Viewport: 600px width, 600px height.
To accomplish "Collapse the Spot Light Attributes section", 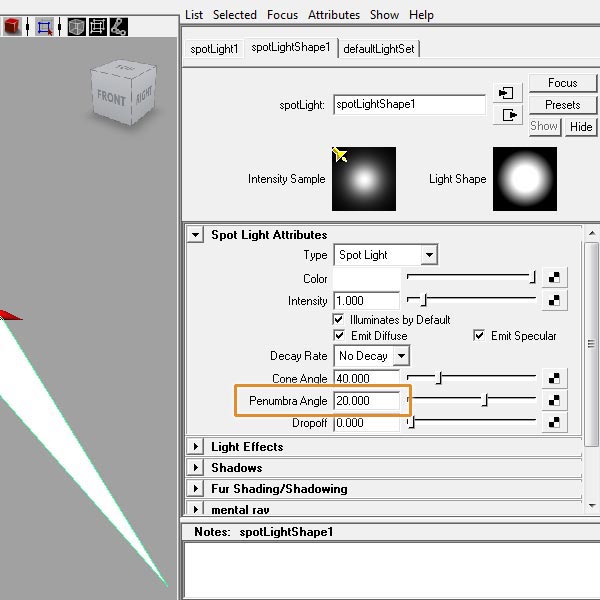I will click(x=196, y=235).
